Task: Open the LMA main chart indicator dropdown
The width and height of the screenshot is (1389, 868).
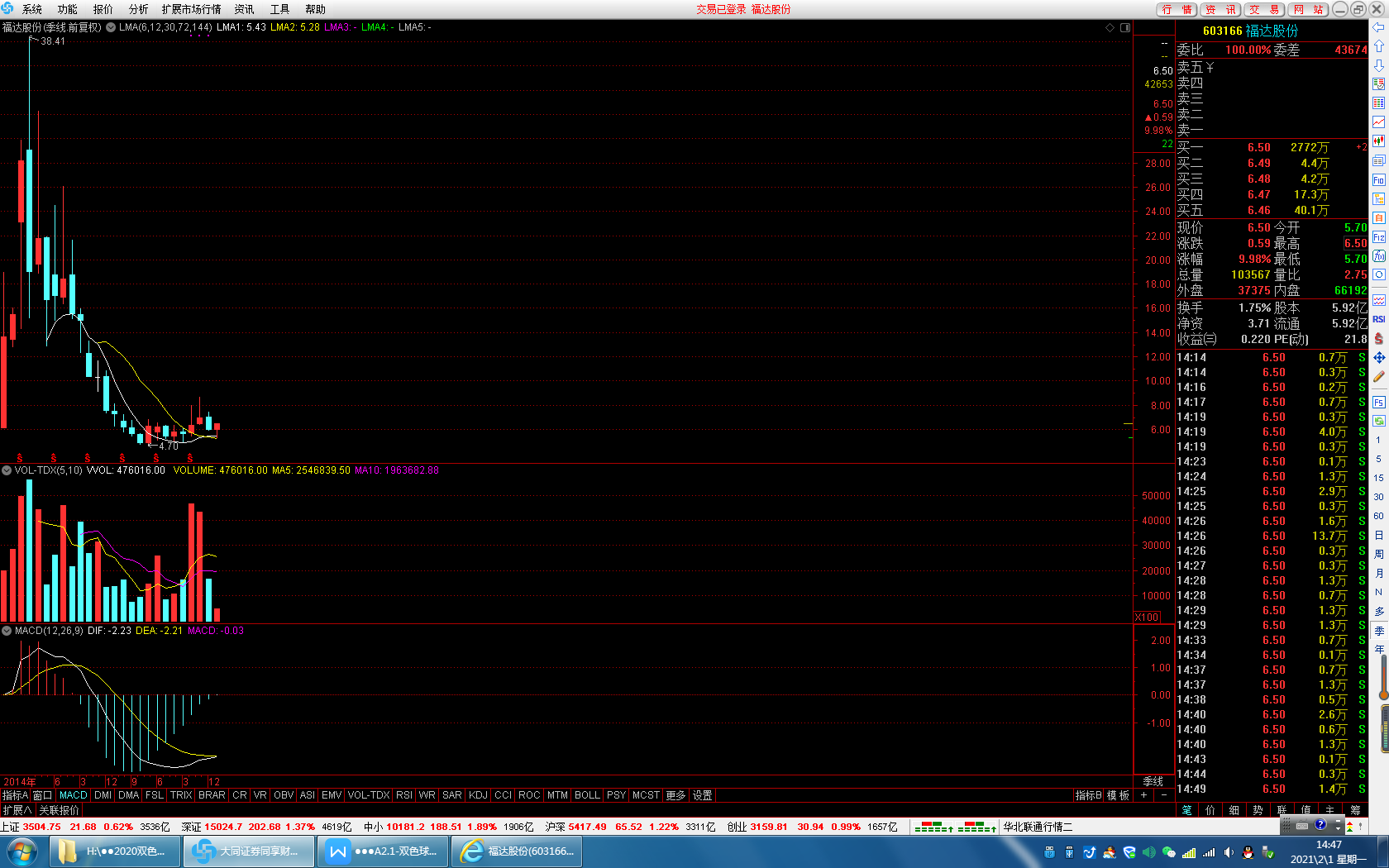Action: tap(111, 27)
